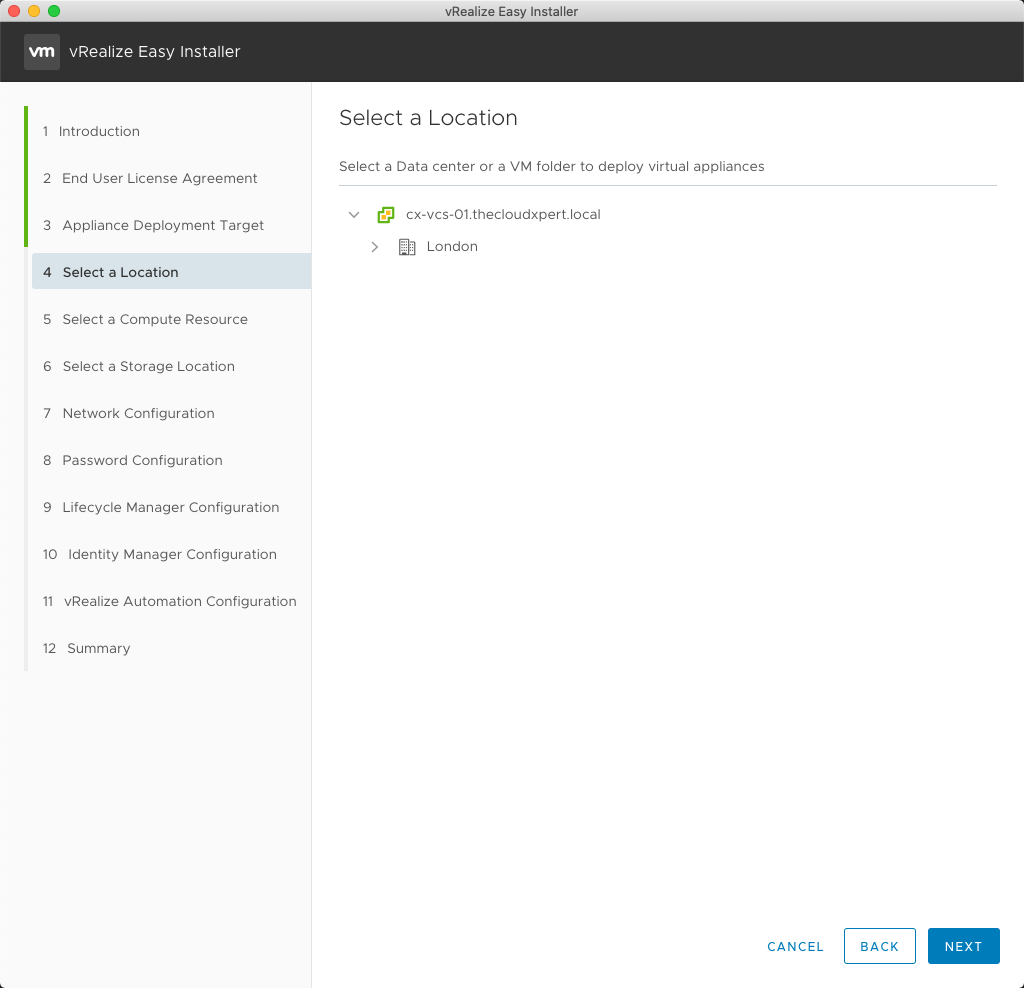Go to Network Configuration step
The image size is (1024, 988).
coord(138,413)
